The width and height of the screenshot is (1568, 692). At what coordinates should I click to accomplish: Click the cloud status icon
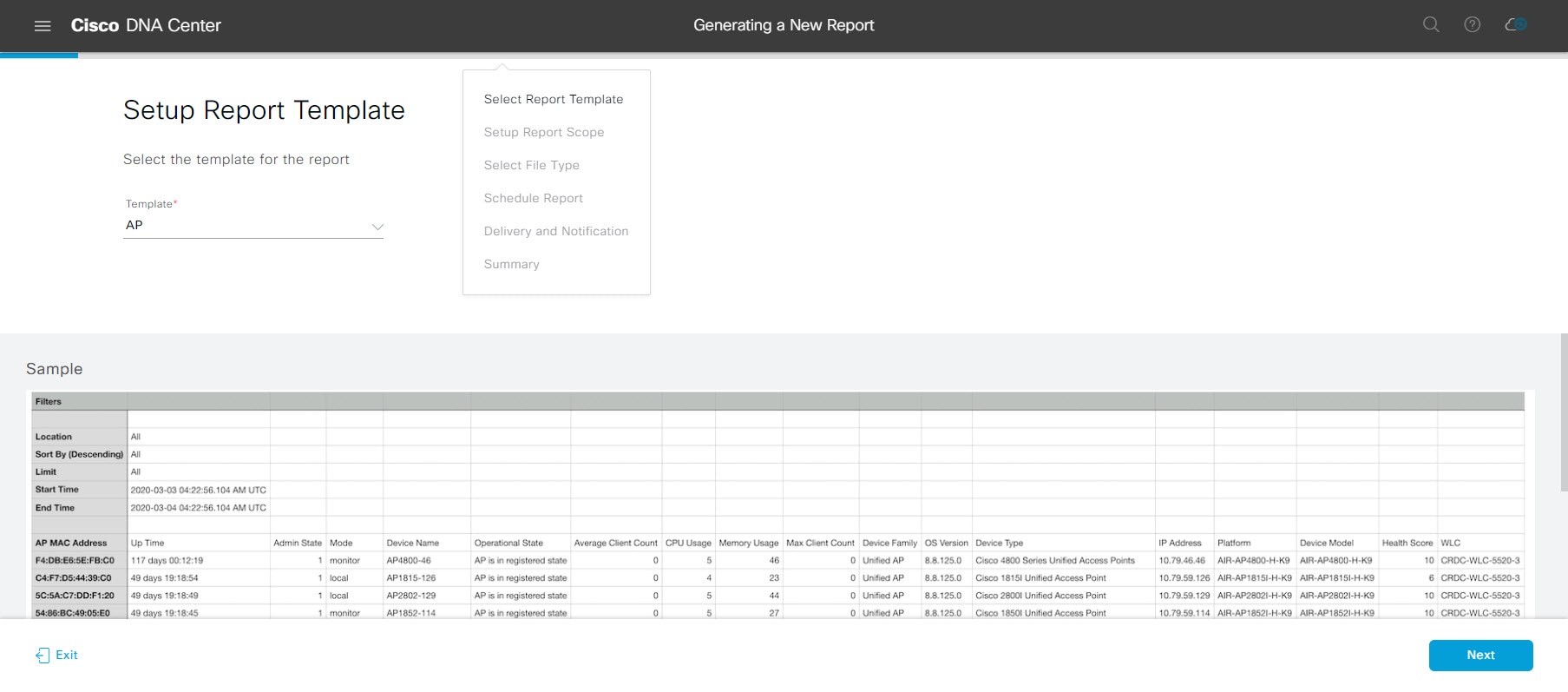point(1516,25)
